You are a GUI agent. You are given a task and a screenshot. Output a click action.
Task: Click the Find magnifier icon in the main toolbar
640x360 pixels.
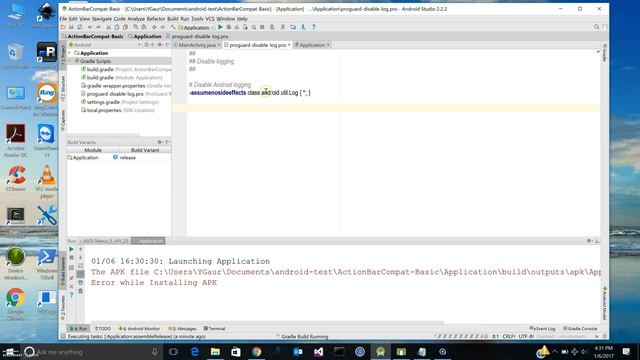pos(136,27)
